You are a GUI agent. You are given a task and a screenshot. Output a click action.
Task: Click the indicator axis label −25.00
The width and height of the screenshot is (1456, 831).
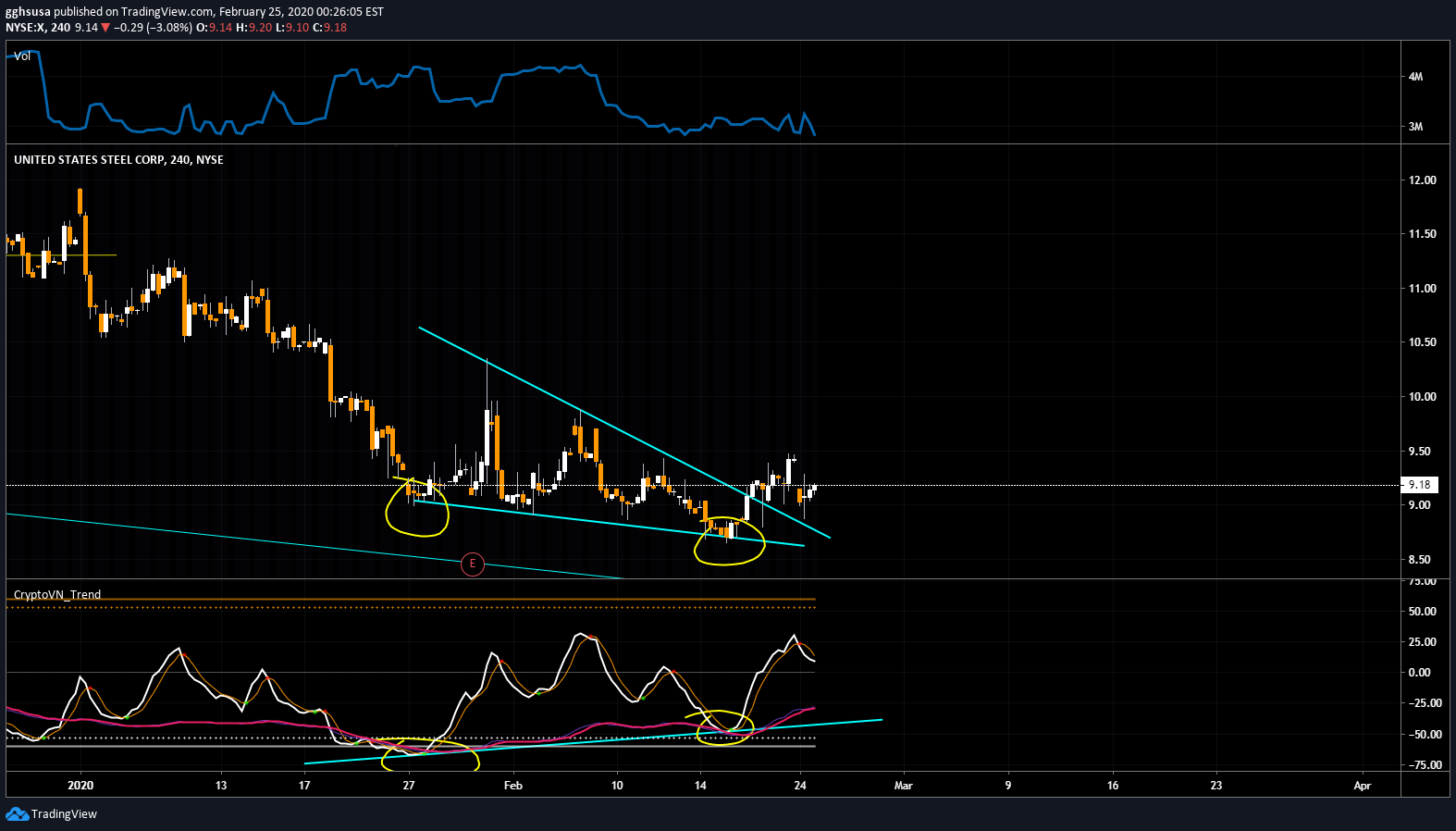click(x=1425, y=703)
